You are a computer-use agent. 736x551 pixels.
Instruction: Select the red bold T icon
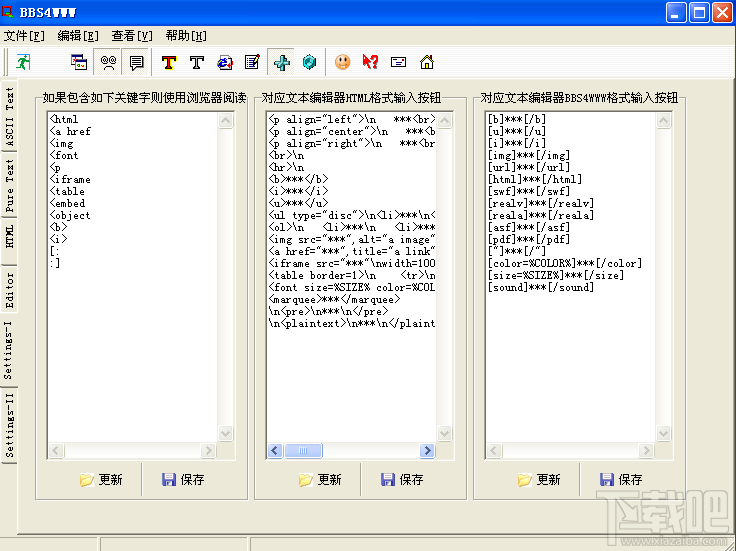[x=169, y=62]
